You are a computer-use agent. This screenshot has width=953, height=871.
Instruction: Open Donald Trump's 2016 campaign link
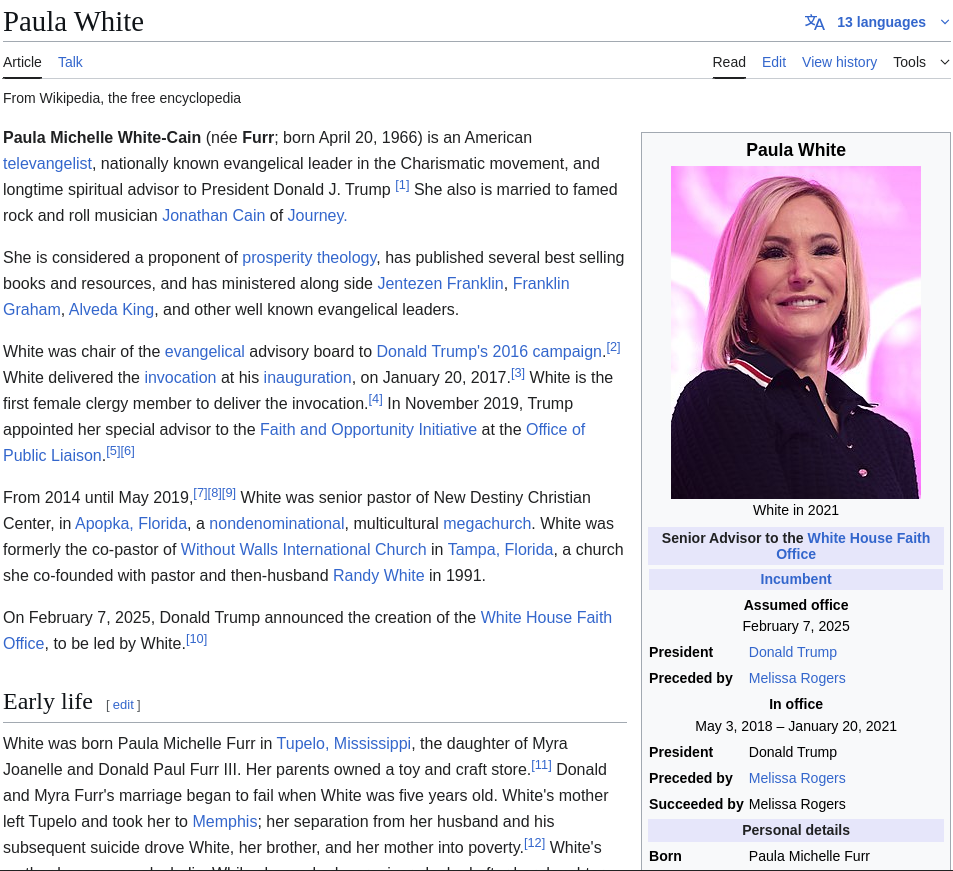pyautogui.click(x=489, y=351)
